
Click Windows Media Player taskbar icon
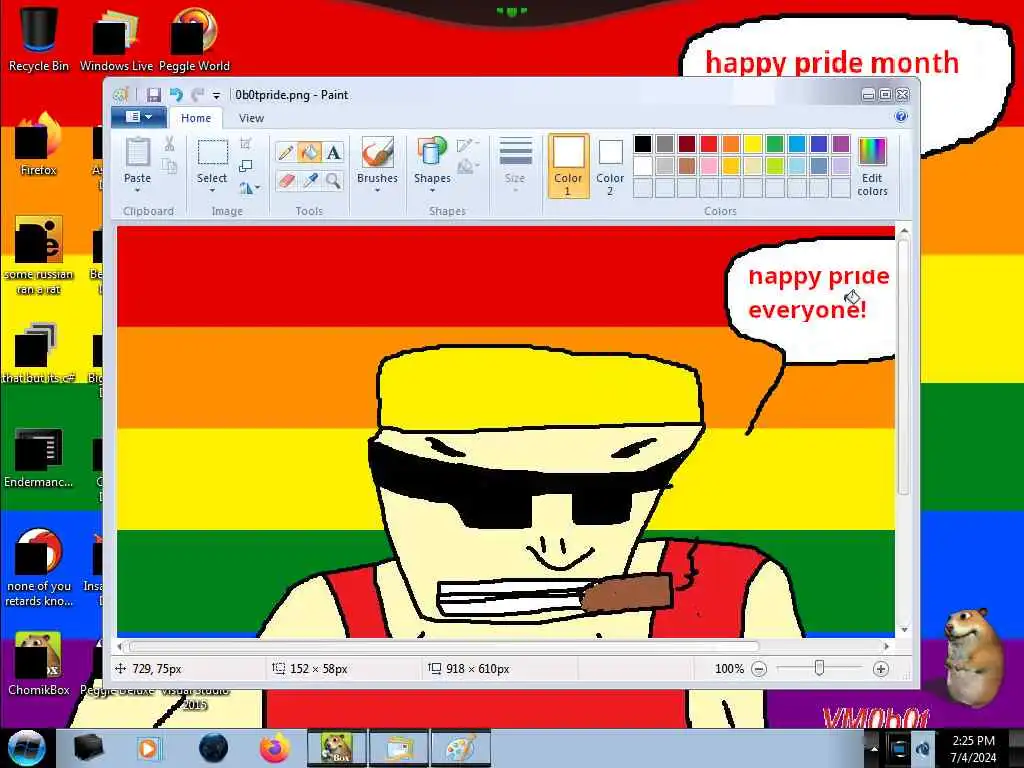coord(148,748)
